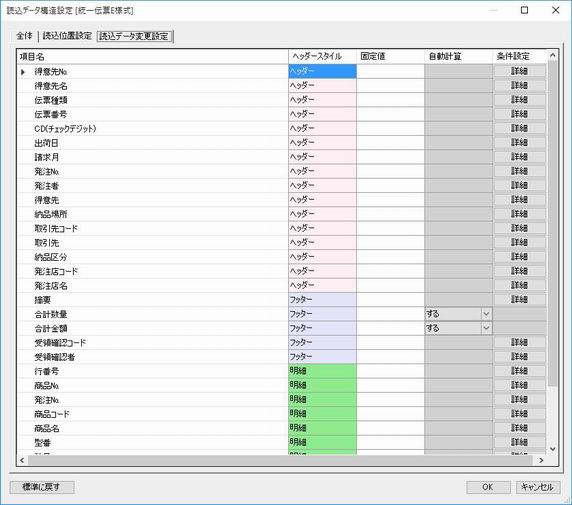572x505 pixels.
Task: Click the vertical scrollbar up arrow
Action: pos(553,55)
